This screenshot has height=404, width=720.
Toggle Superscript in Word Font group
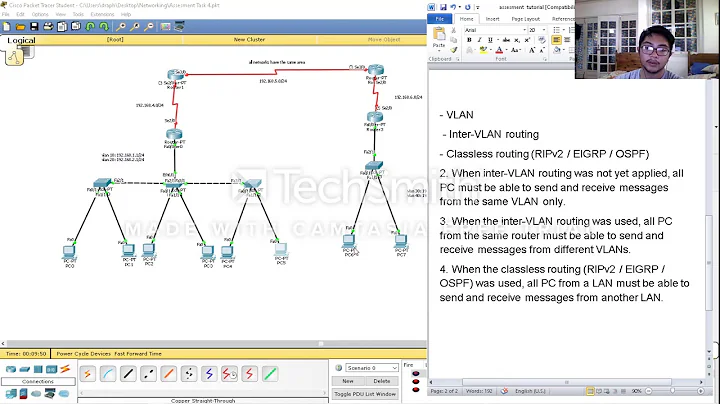click(527, 40)
